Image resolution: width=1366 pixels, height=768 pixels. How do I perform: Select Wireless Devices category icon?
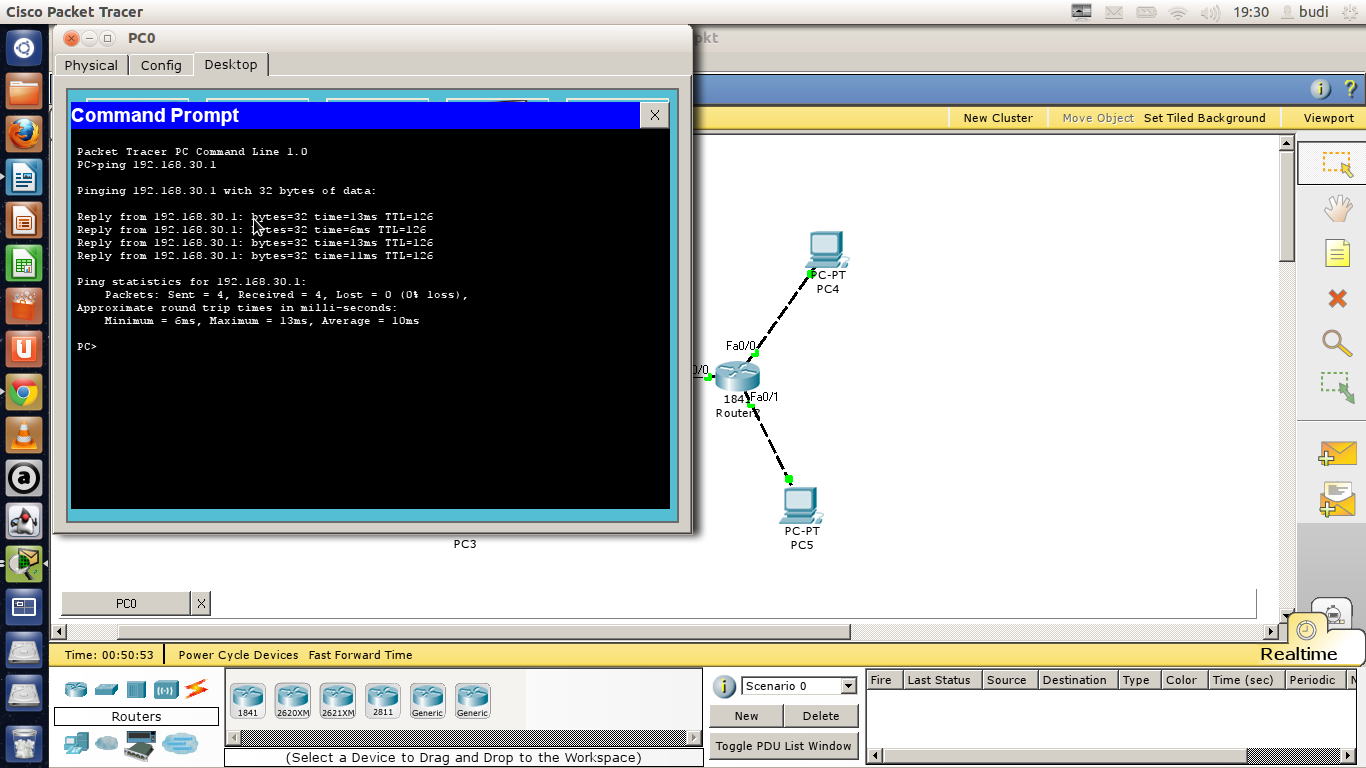[x=166, y=689]
